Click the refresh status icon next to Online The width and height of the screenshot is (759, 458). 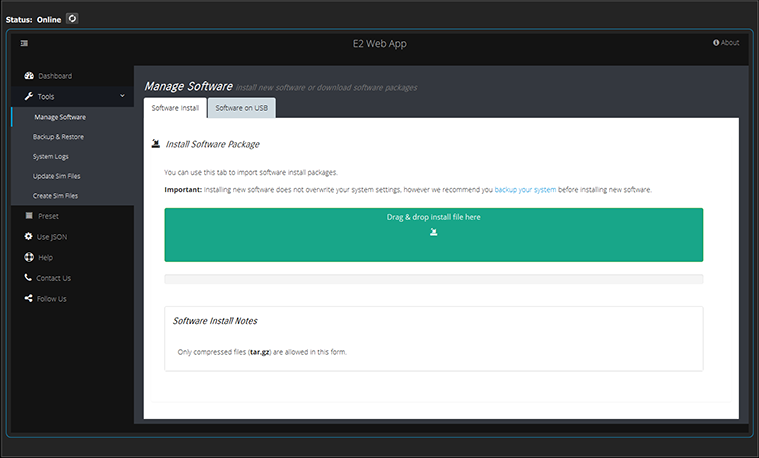(x=72, y=18)
